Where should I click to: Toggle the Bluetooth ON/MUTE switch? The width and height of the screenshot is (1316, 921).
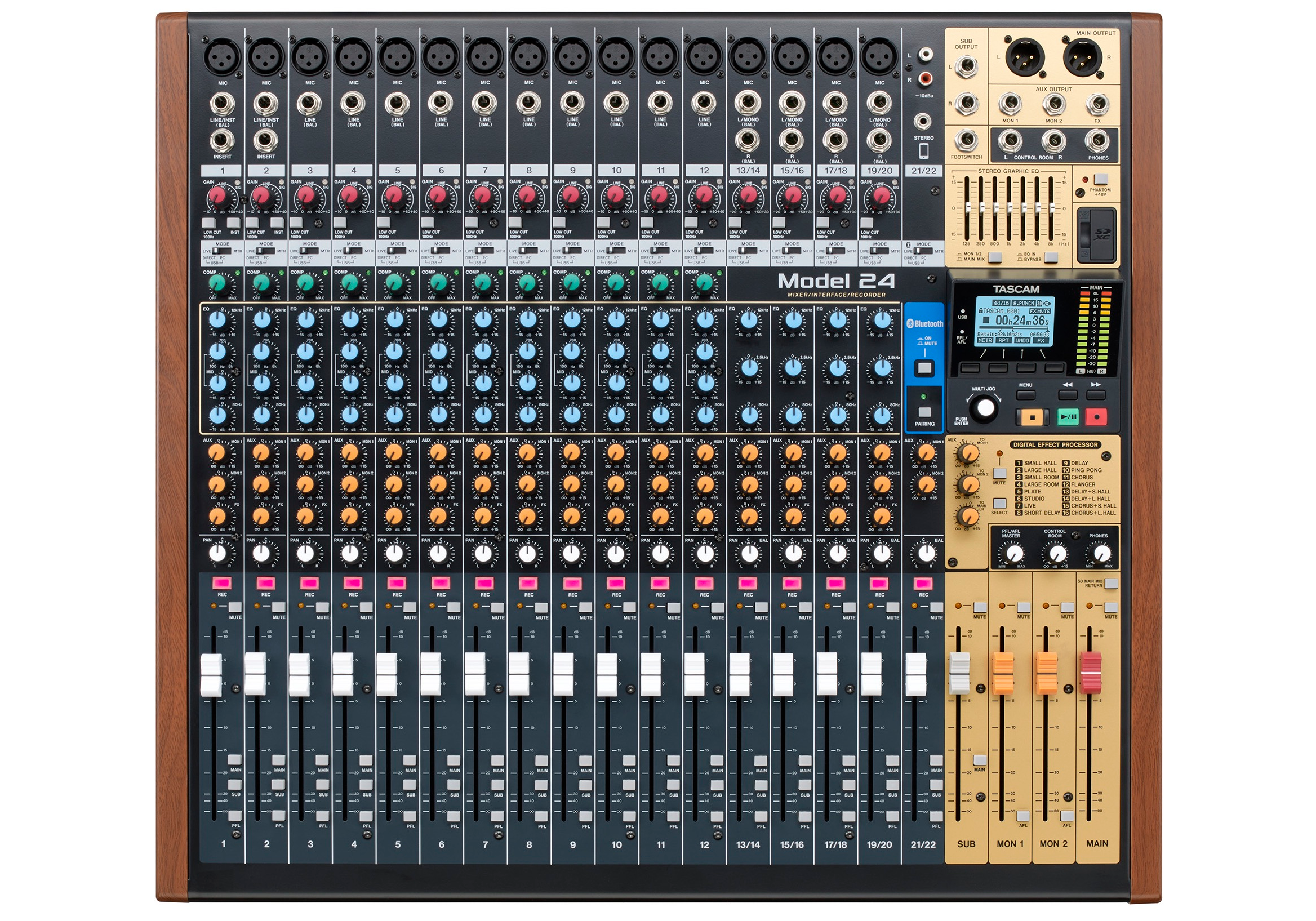pyautogui.click(x=924, y=367)
